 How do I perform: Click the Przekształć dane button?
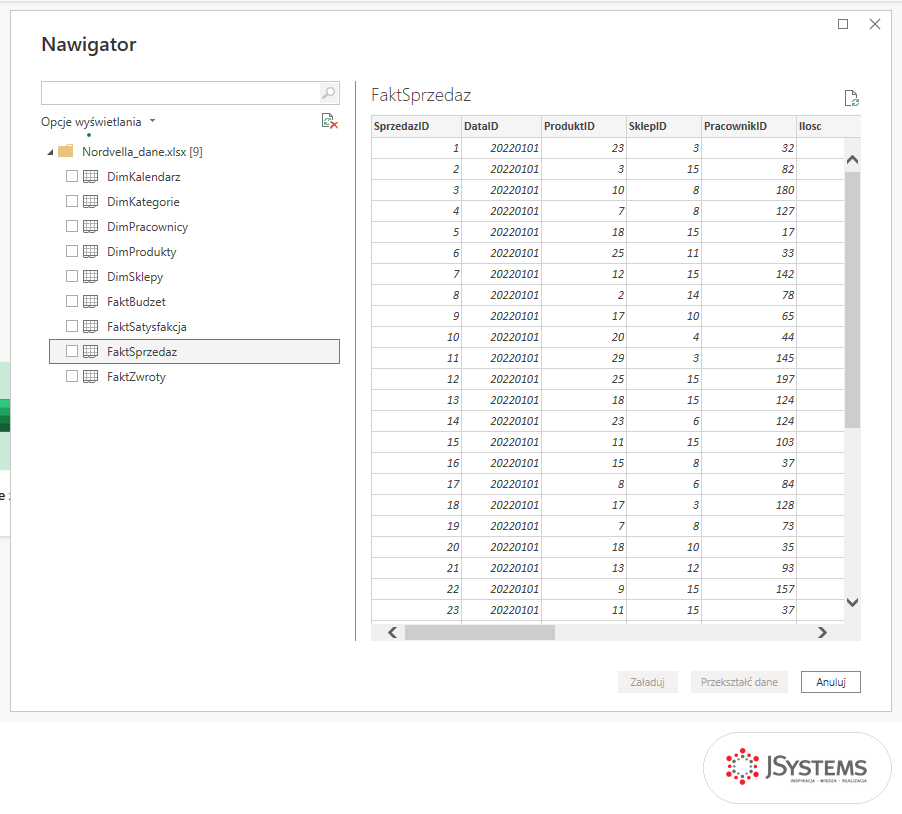pyautogui.click(x=739, y=682)
